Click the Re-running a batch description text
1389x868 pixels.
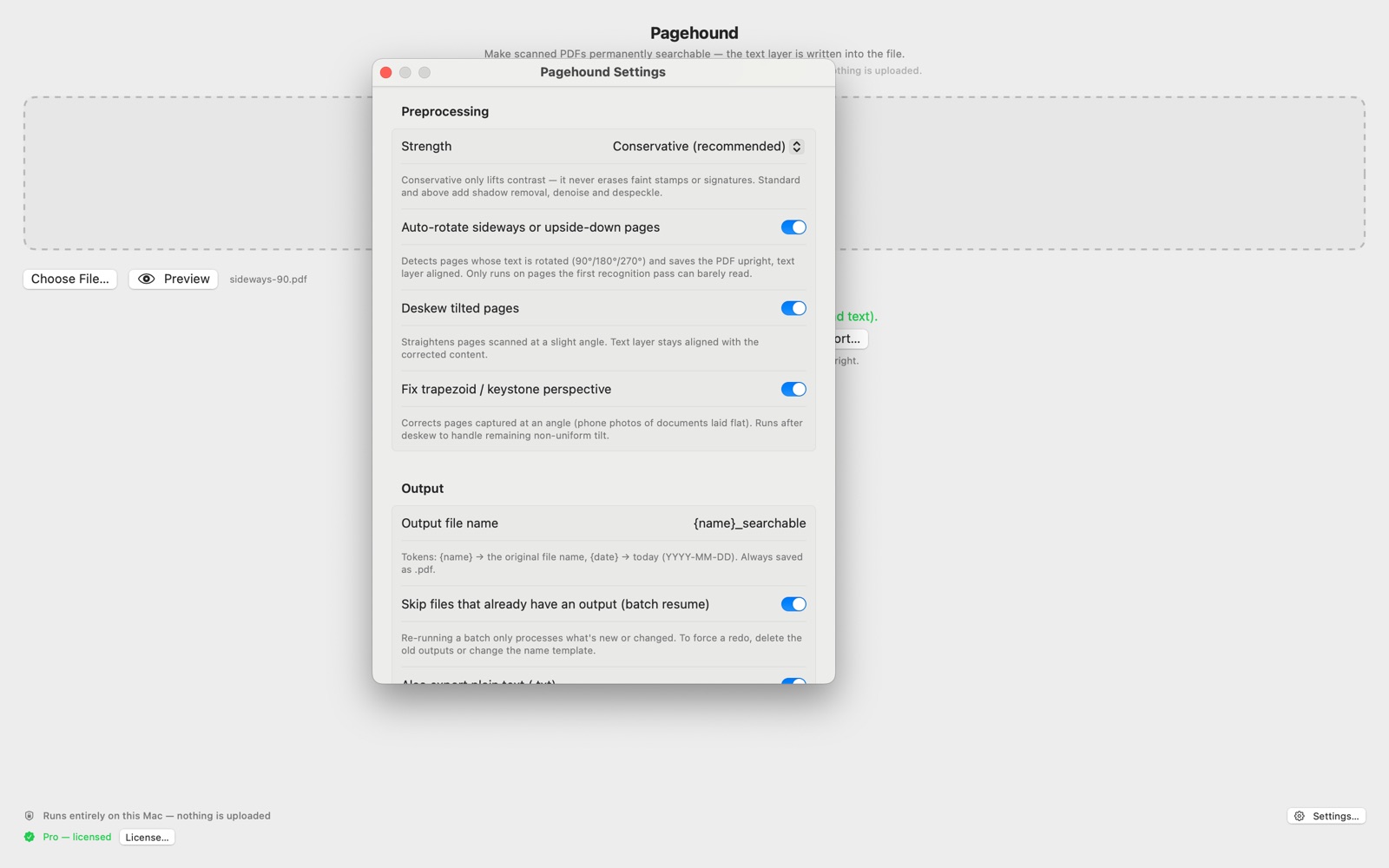point(602,644)
